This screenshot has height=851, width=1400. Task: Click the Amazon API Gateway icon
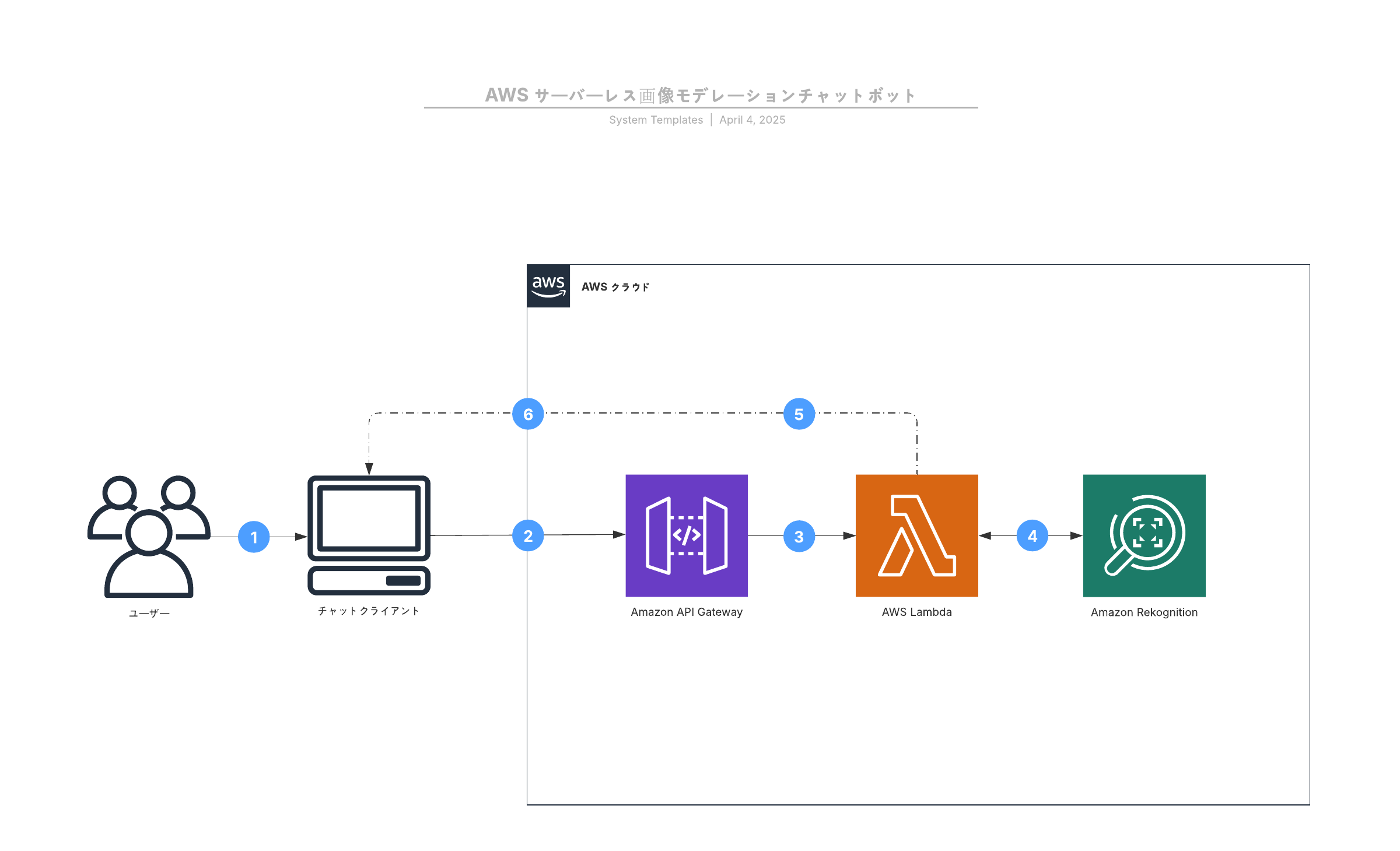(x=687, y=535)
